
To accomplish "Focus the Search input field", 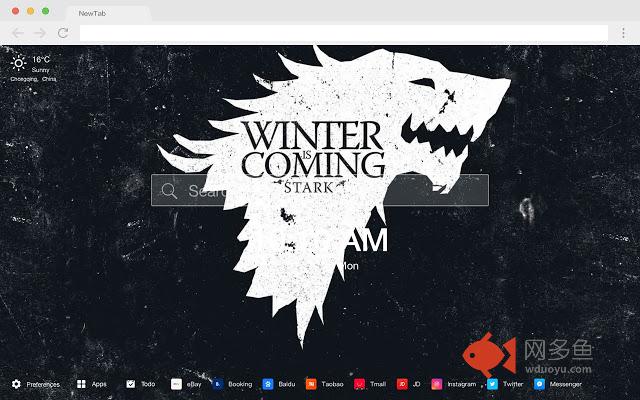I will tap(320, 190).
